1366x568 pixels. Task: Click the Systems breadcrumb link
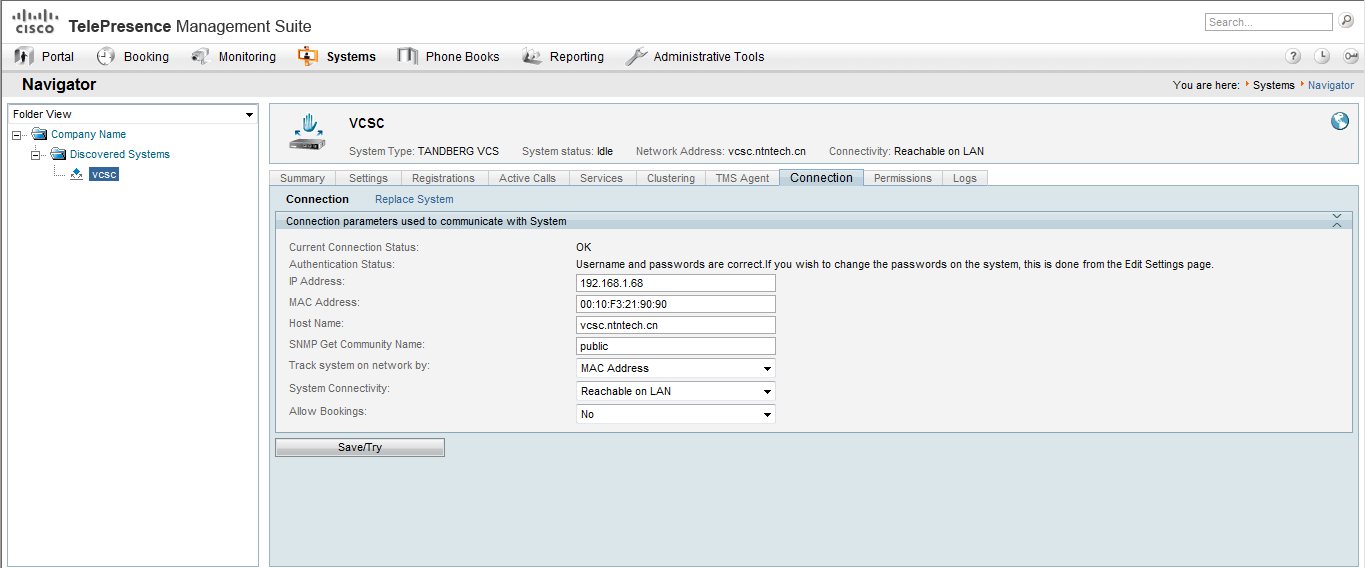pyautogui.click(x=1273, y=86)
